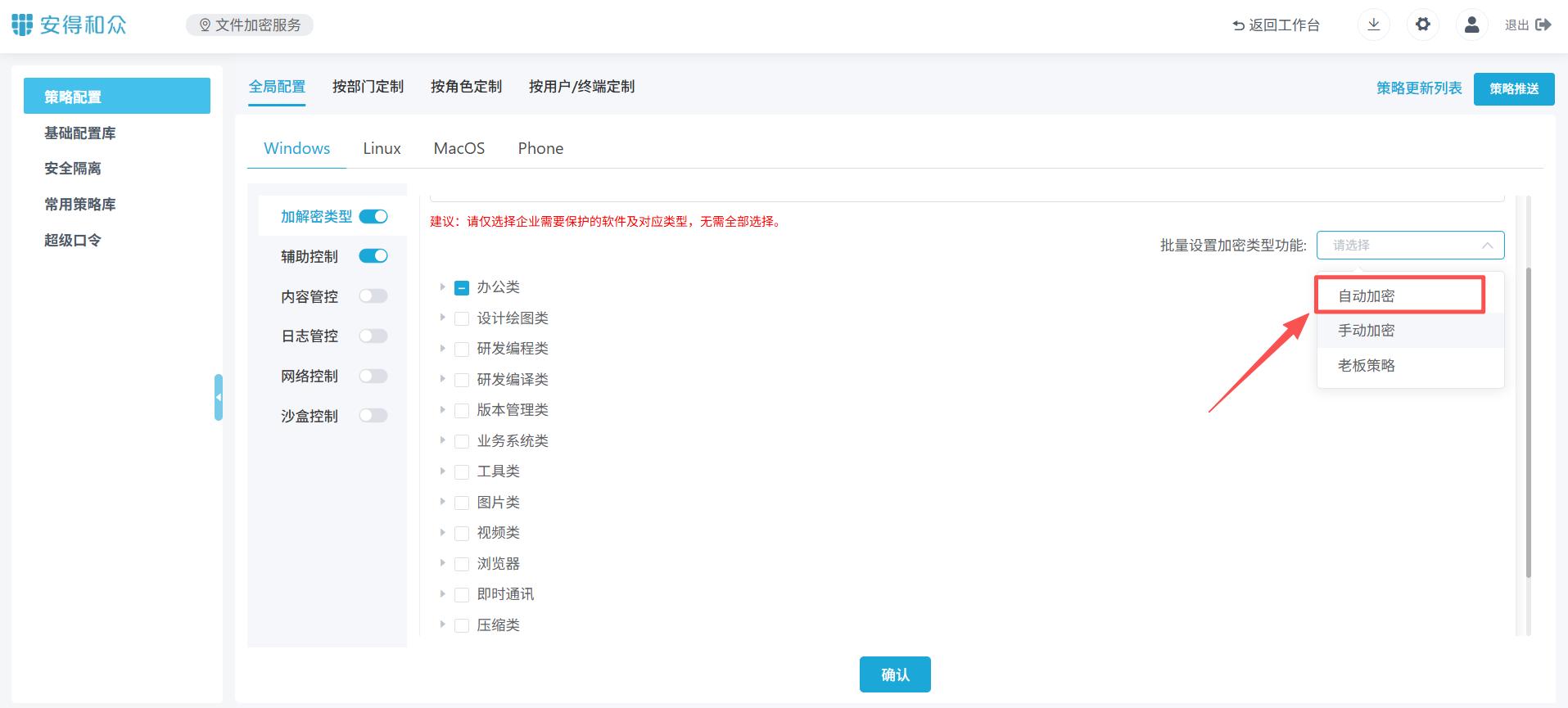Enable the 沙盒控制 switch

373,416
